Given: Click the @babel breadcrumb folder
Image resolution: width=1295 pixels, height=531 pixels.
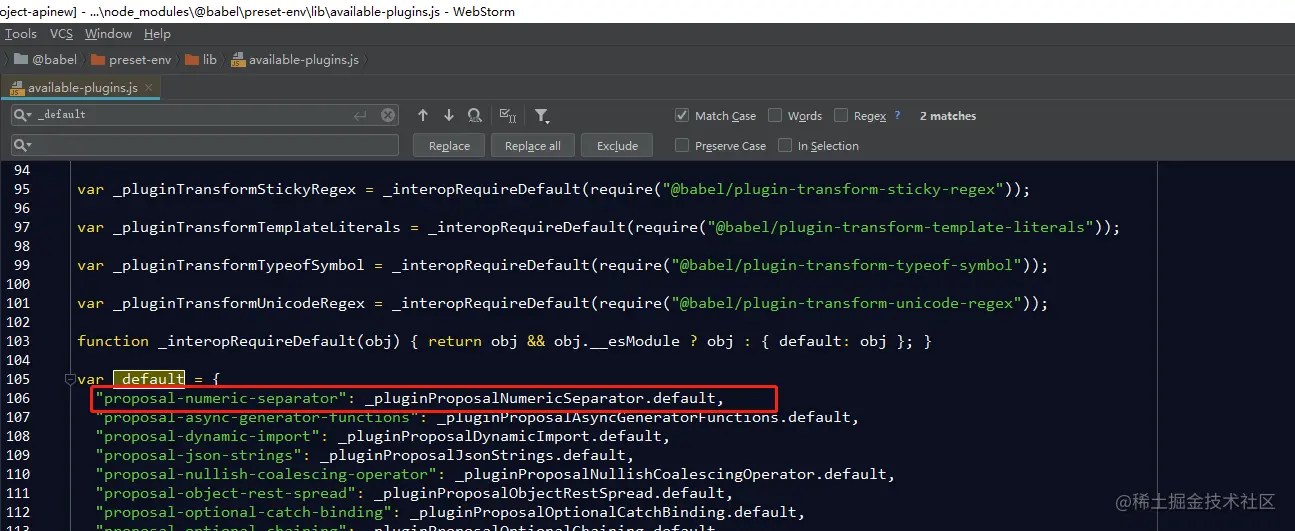Looking at the screenshot, I should (x=45, y=60).
